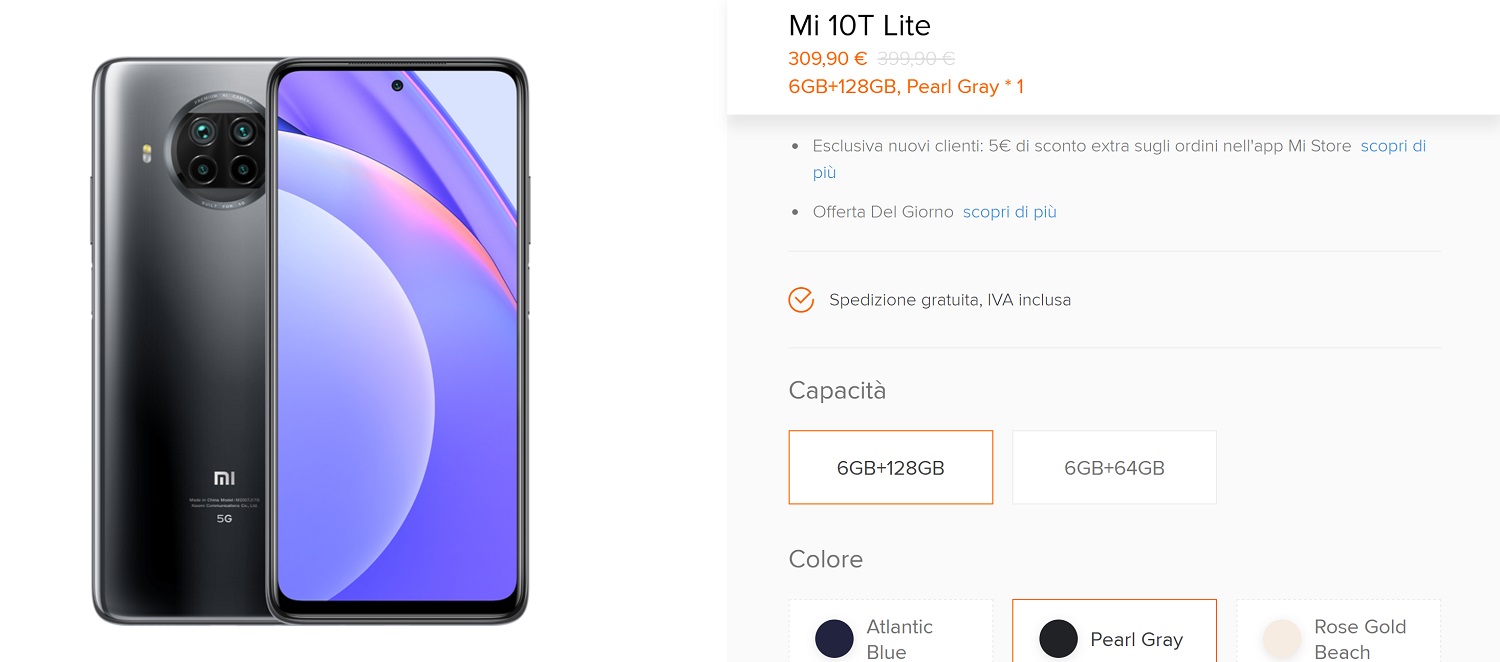Click the crossed-out 399,90 € original price

916,59
